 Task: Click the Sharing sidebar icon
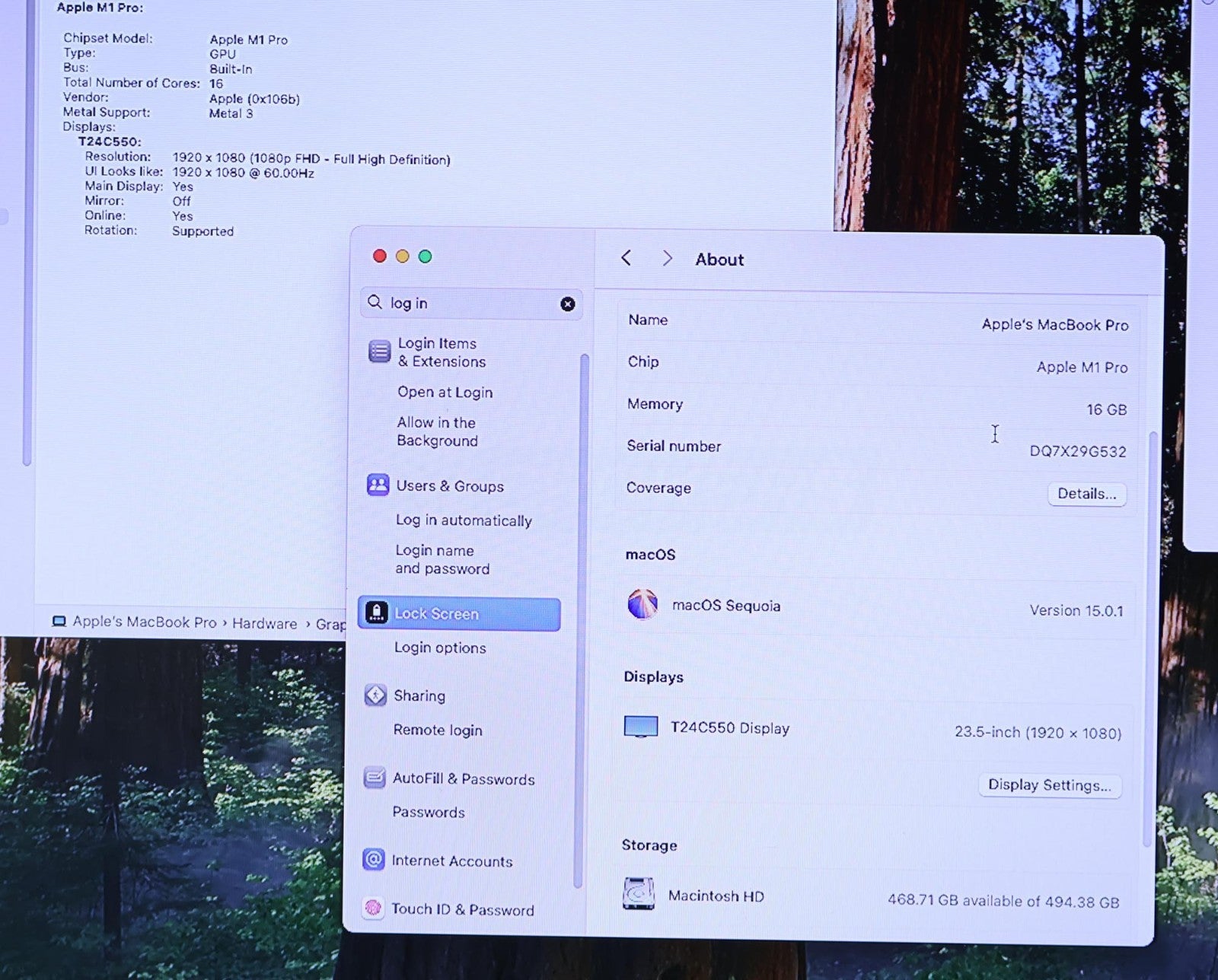pos(375,695)
